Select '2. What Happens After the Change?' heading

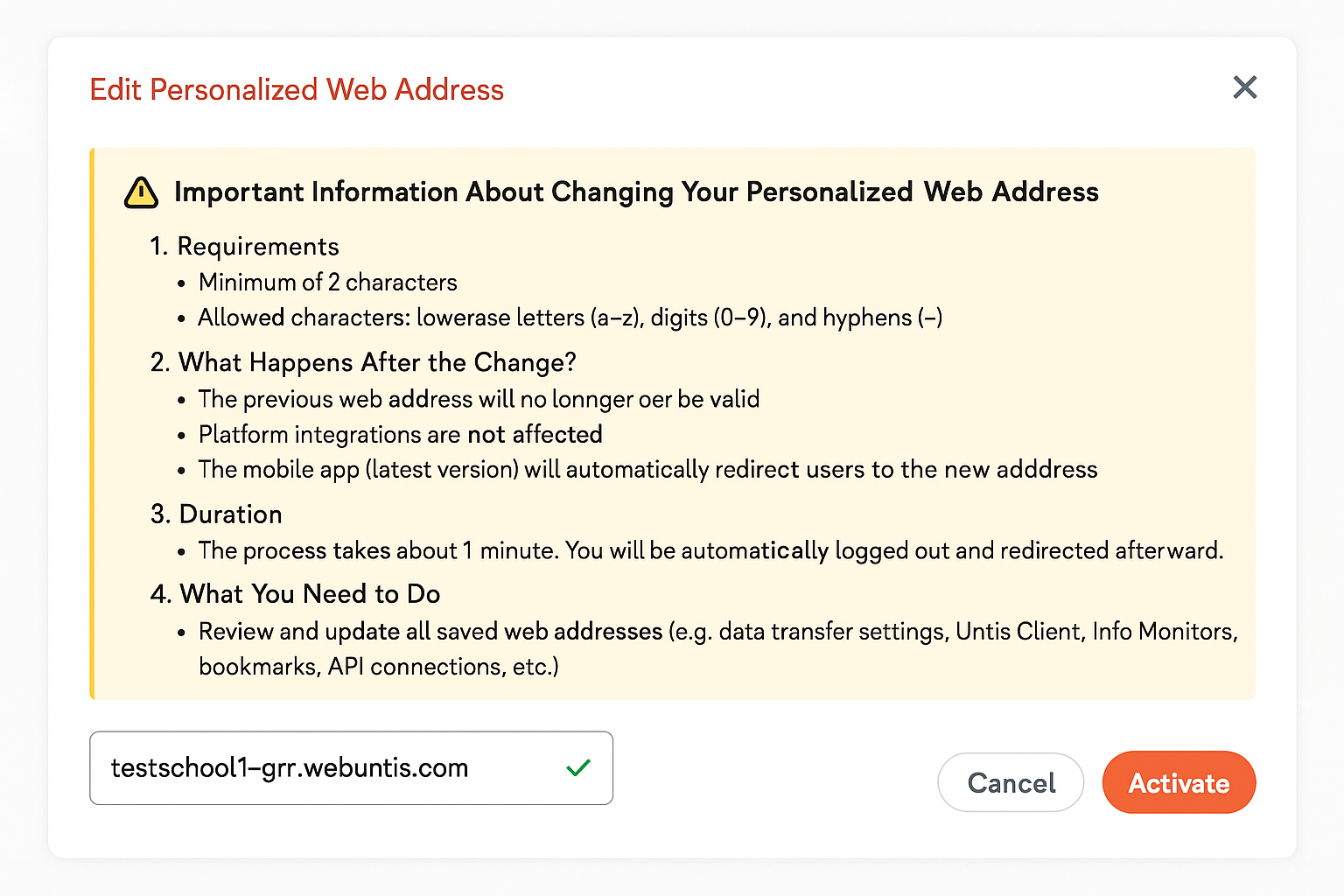click(x=363, y=362)
